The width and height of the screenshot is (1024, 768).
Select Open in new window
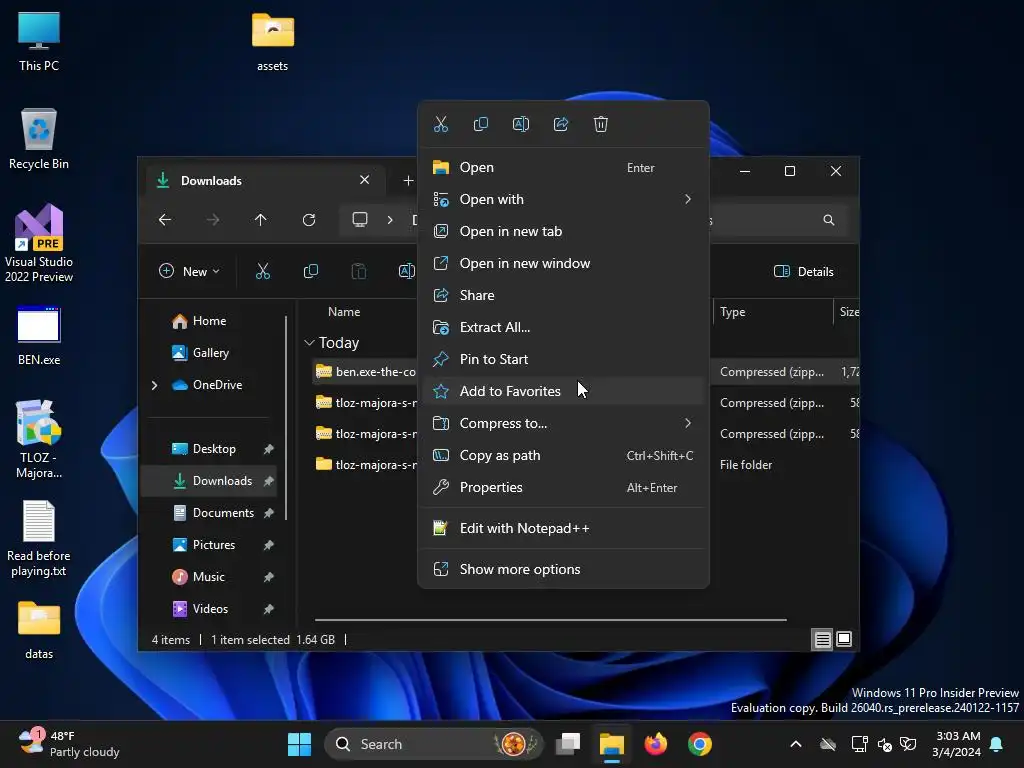563,263
